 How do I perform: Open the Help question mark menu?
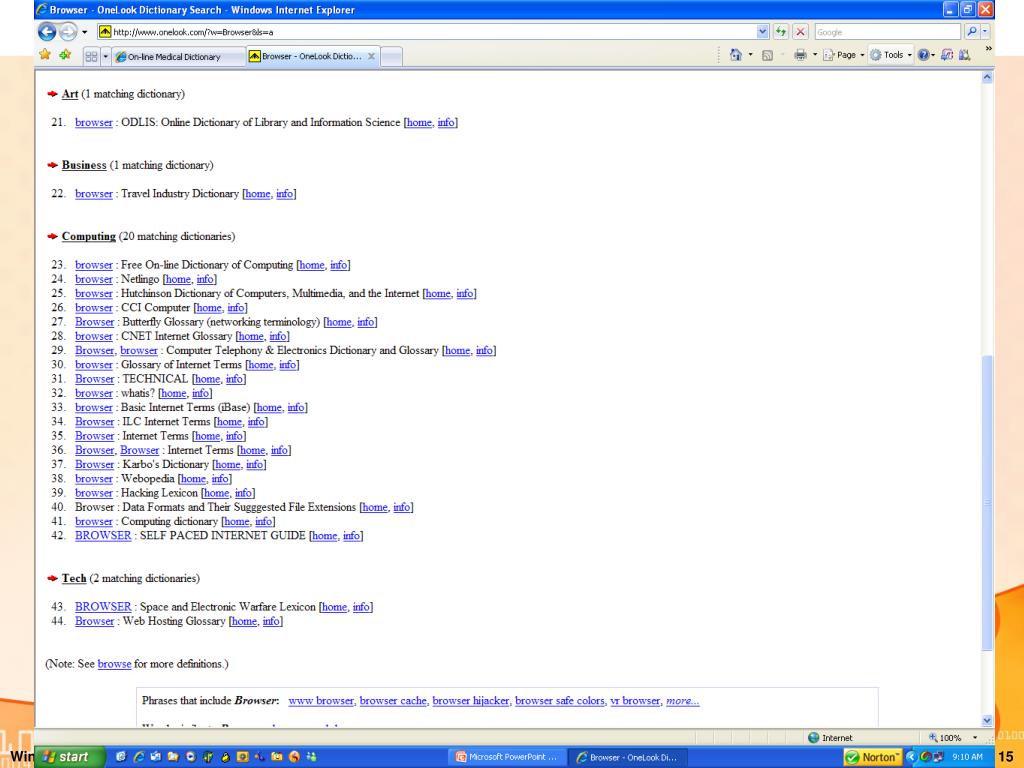(926, 55)
